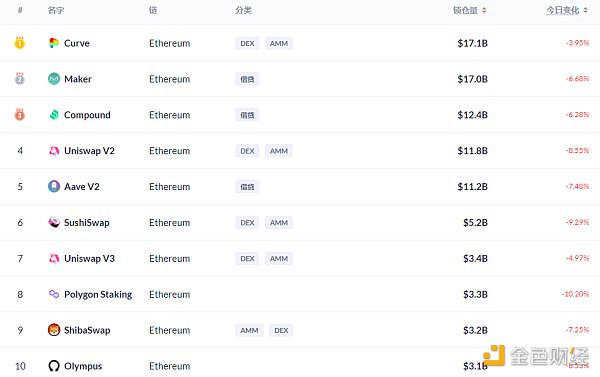The image size is (600, 377).
Task: Click the Maker logo icon
Action: [x=54, y=79]
